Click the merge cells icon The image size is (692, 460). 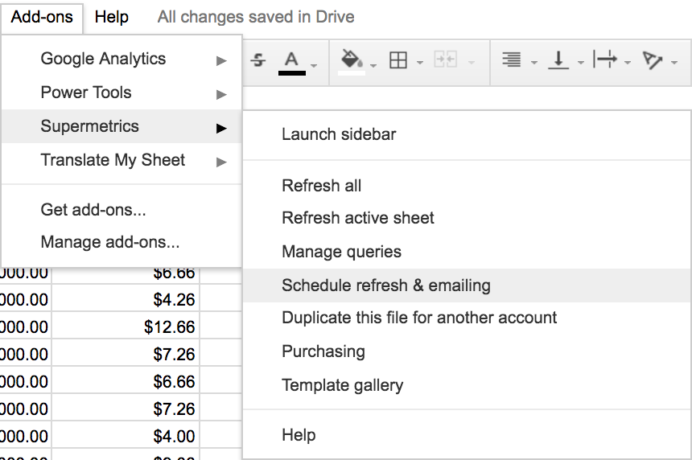coord(446,61)
